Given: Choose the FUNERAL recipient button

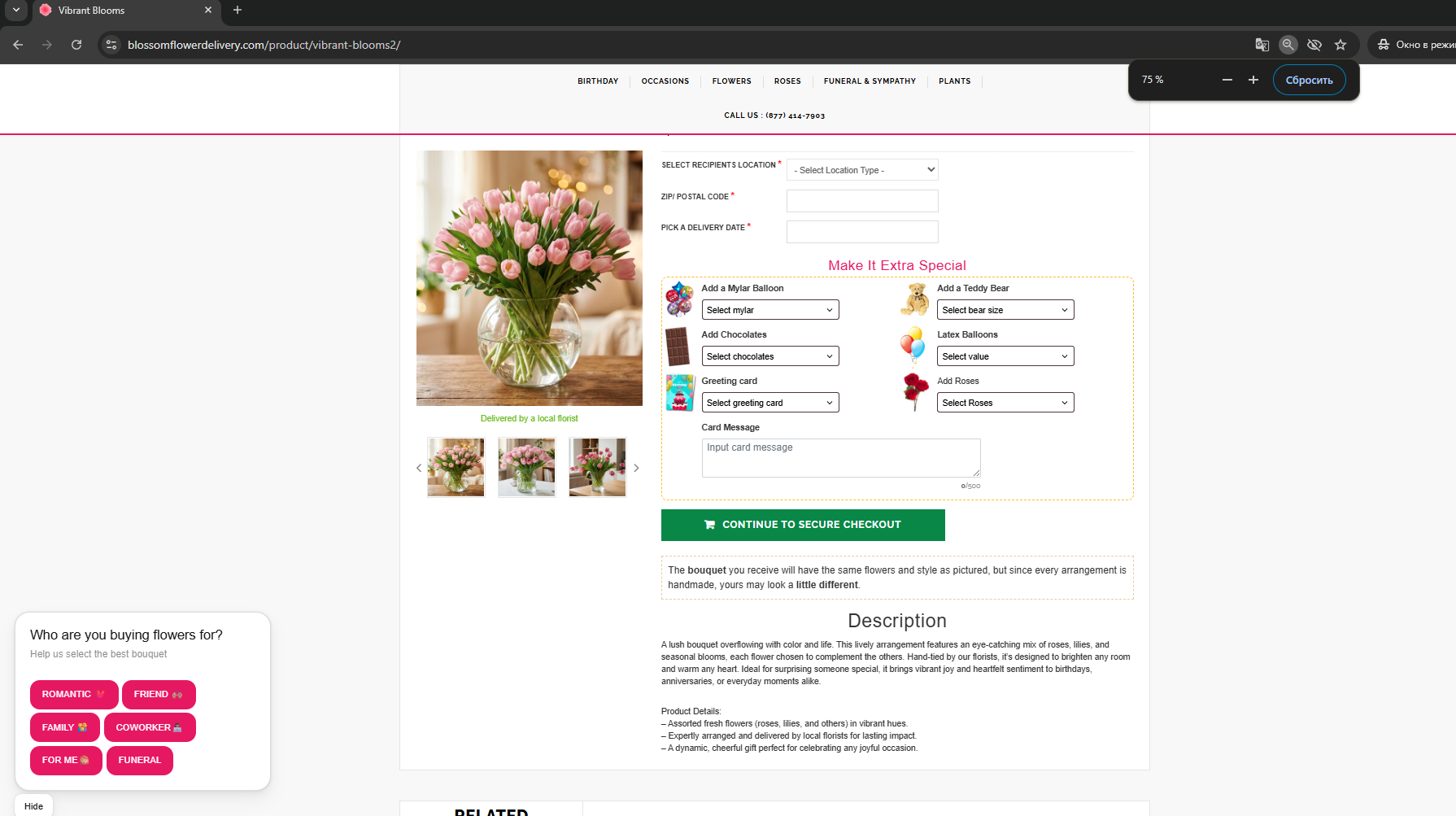Looking at the screenshot, I should (x=140, y=760).
